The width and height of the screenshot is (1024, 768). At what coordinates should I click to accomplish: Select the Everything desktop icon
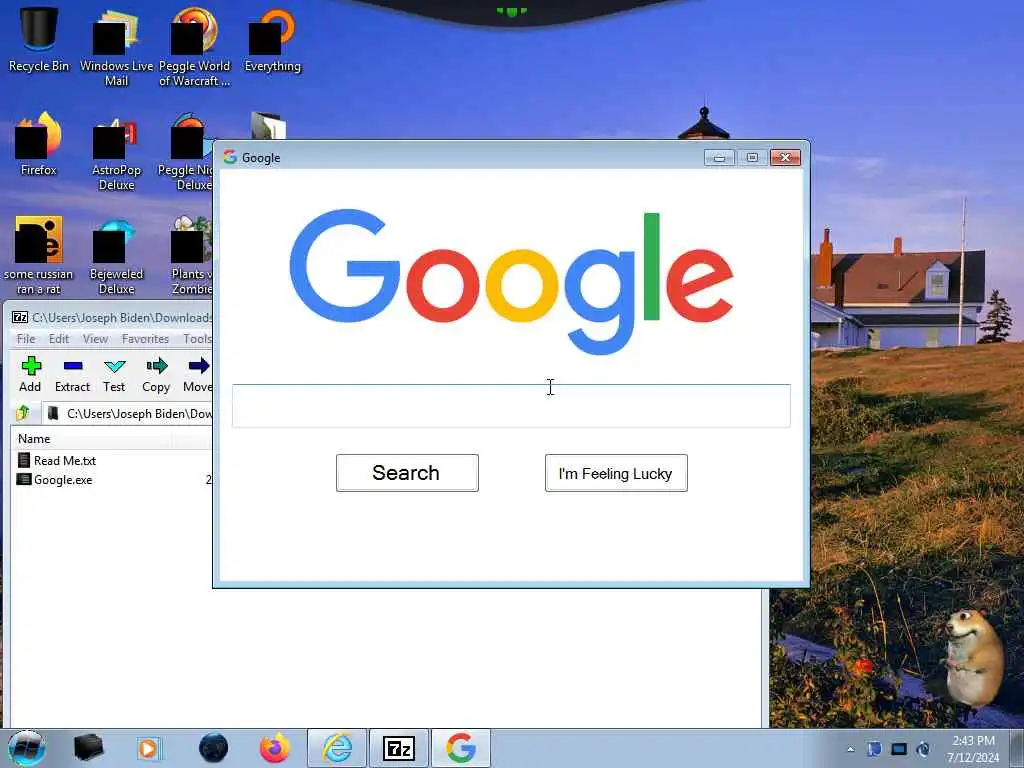click(x=272, y=39)
